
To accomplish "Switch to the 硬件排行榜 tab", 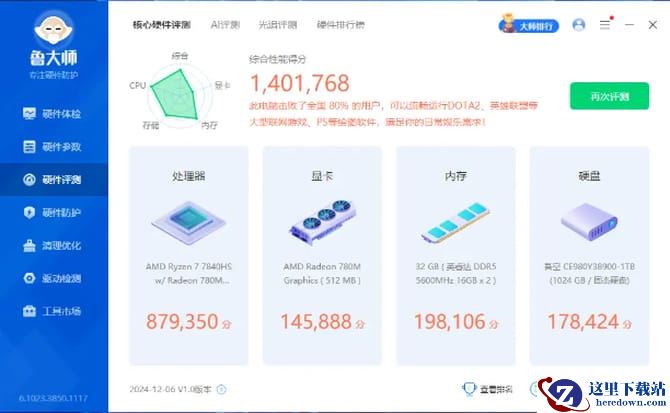I will pyautogui.click(x=341, y=25).
